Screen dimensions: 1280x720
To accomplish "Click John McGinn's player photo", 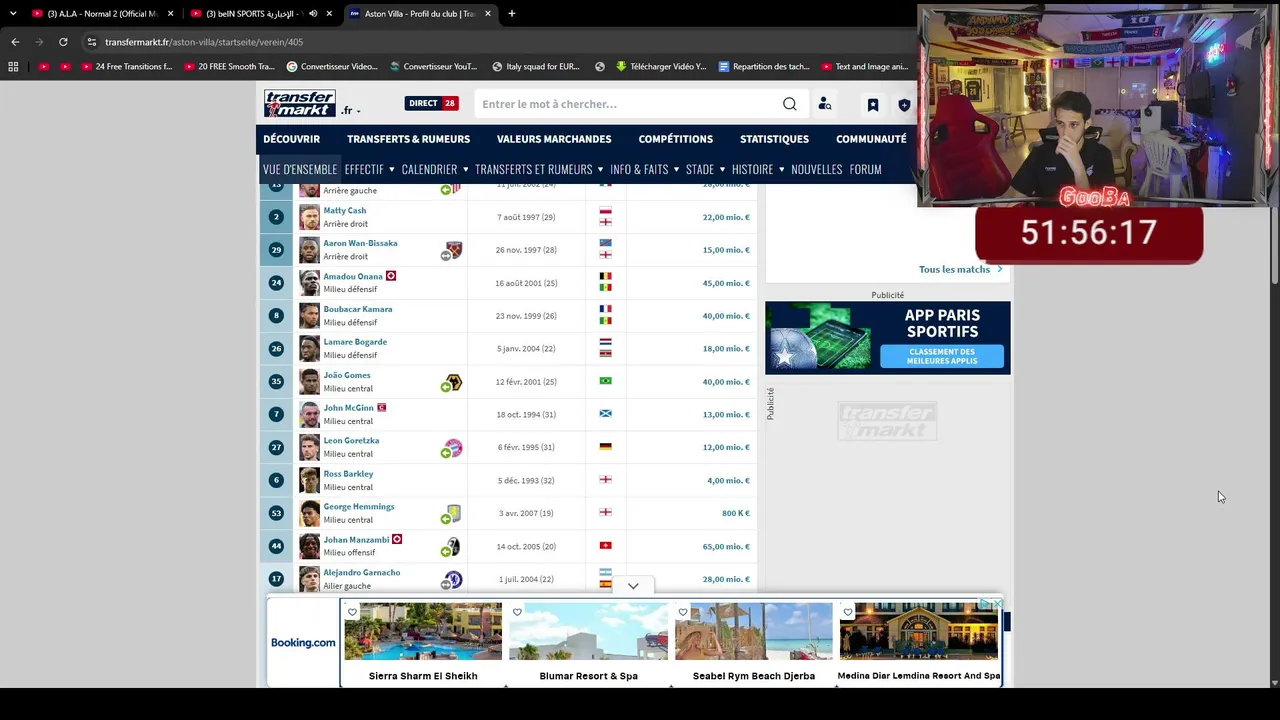I will (x=309, y=415).
